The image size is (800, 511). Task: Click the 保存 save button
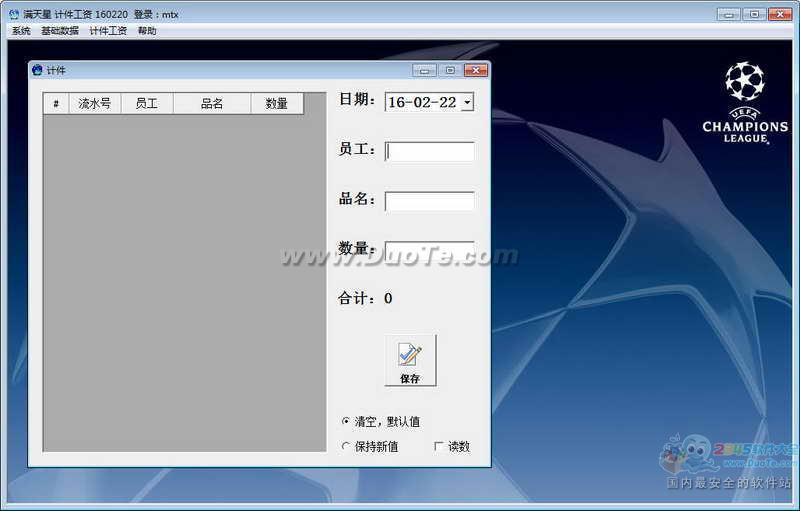coord(410,361)
